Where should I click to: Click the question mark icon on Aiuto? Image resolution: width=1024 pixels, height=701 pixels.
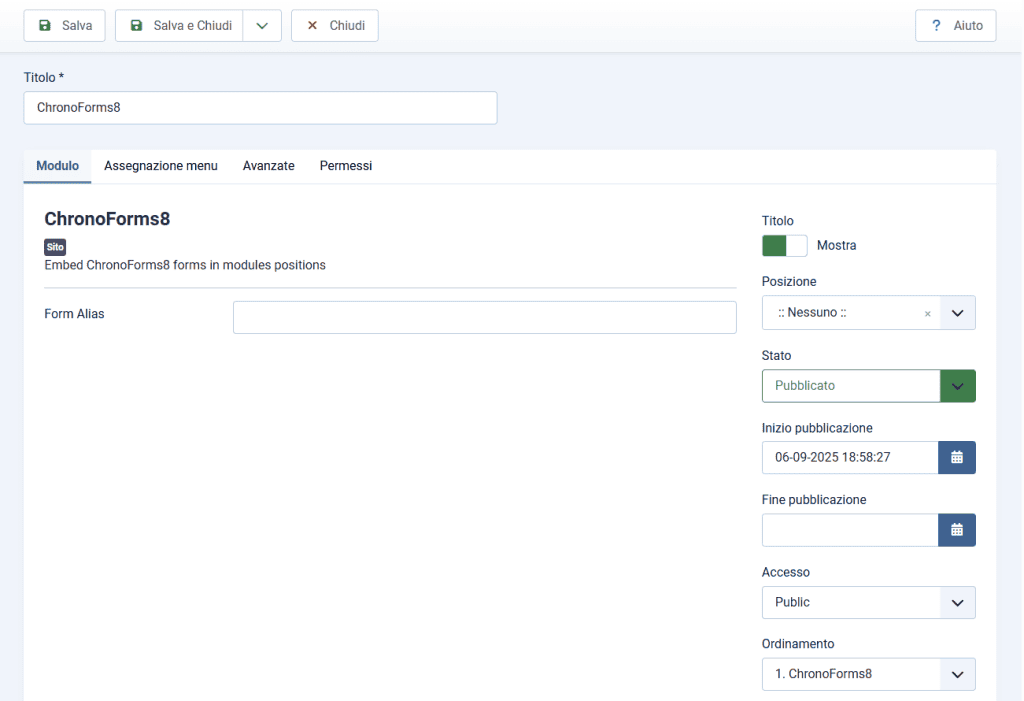click(934, 25)
